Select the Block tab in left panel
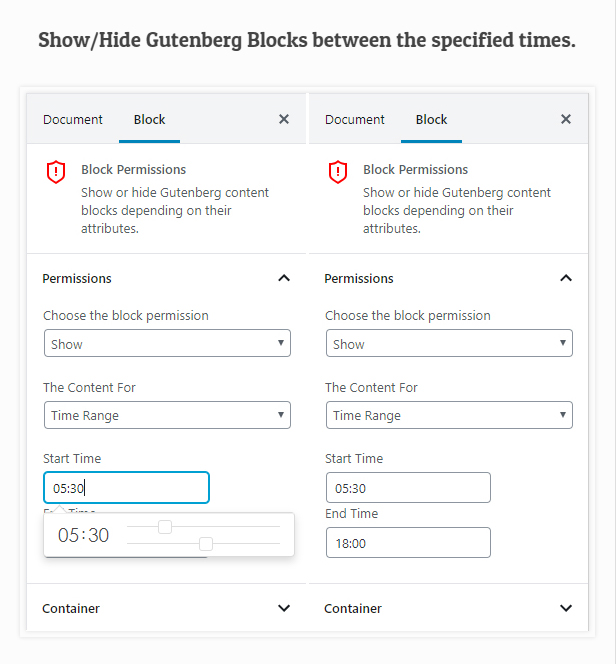The image size is (616, 664). click(x=149, y=119)
